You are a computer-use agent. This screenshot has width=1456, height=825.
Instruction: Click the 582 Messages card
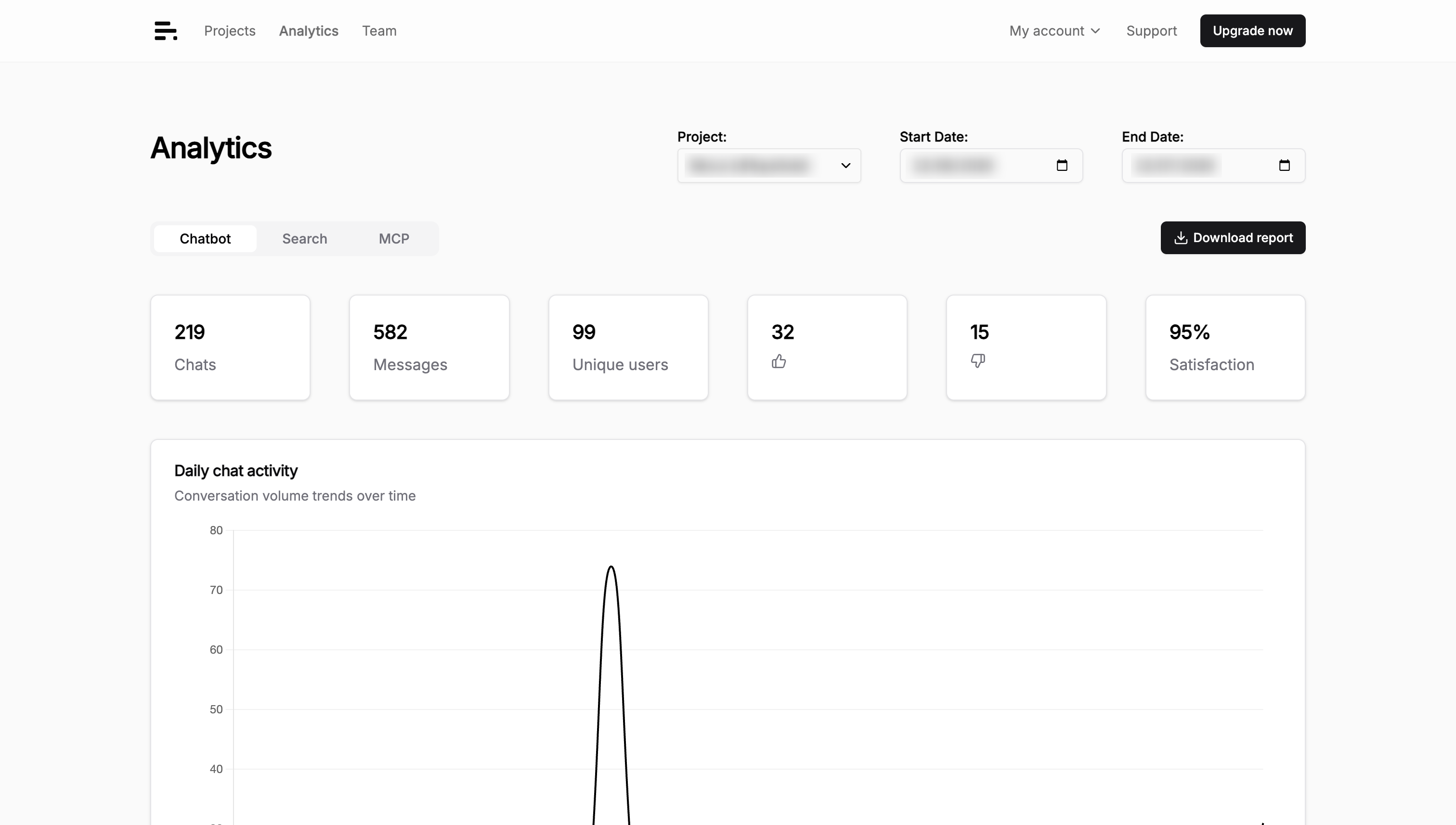429,348
